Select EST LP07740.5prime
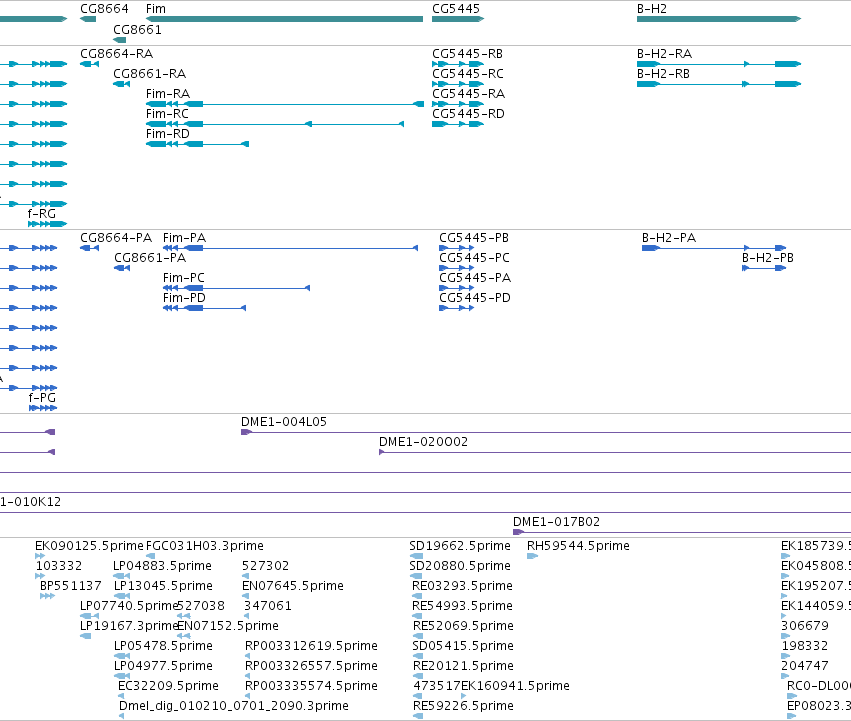This screenshot has width=851, height=721. point(129,606)
